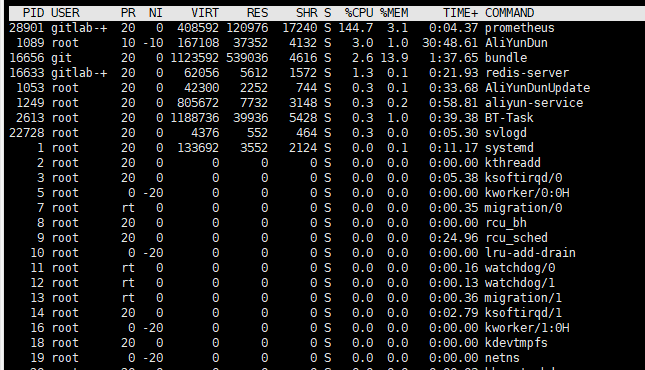645x370 pixels.
Task: Select the kworker/0:0H command name
Action: tap(527, 193)
